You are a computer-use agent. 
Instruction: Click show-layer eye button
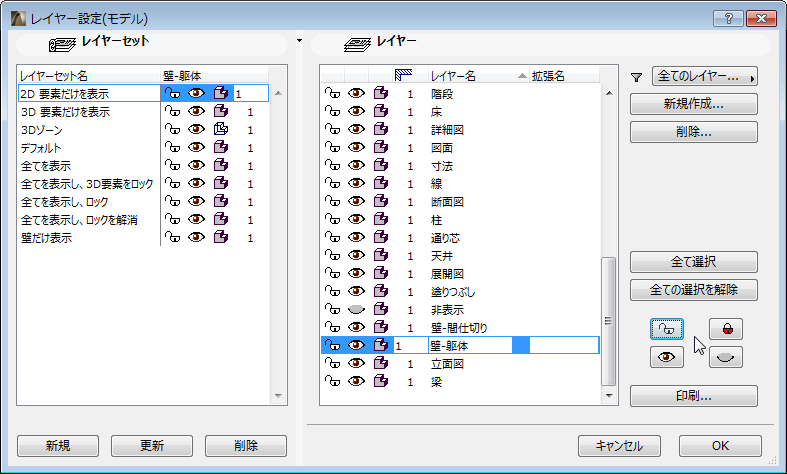coord(667,358)
